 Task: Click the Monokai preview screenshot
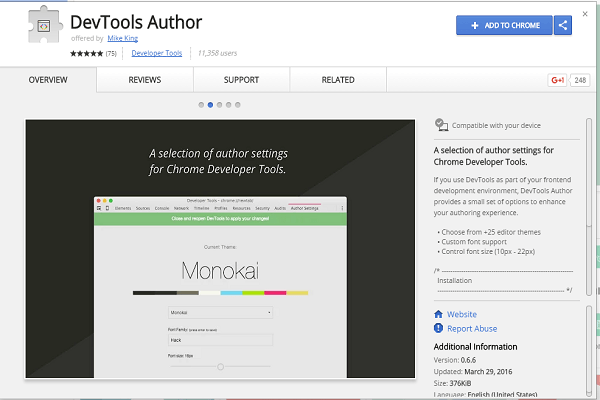click(x=220, y=249)
